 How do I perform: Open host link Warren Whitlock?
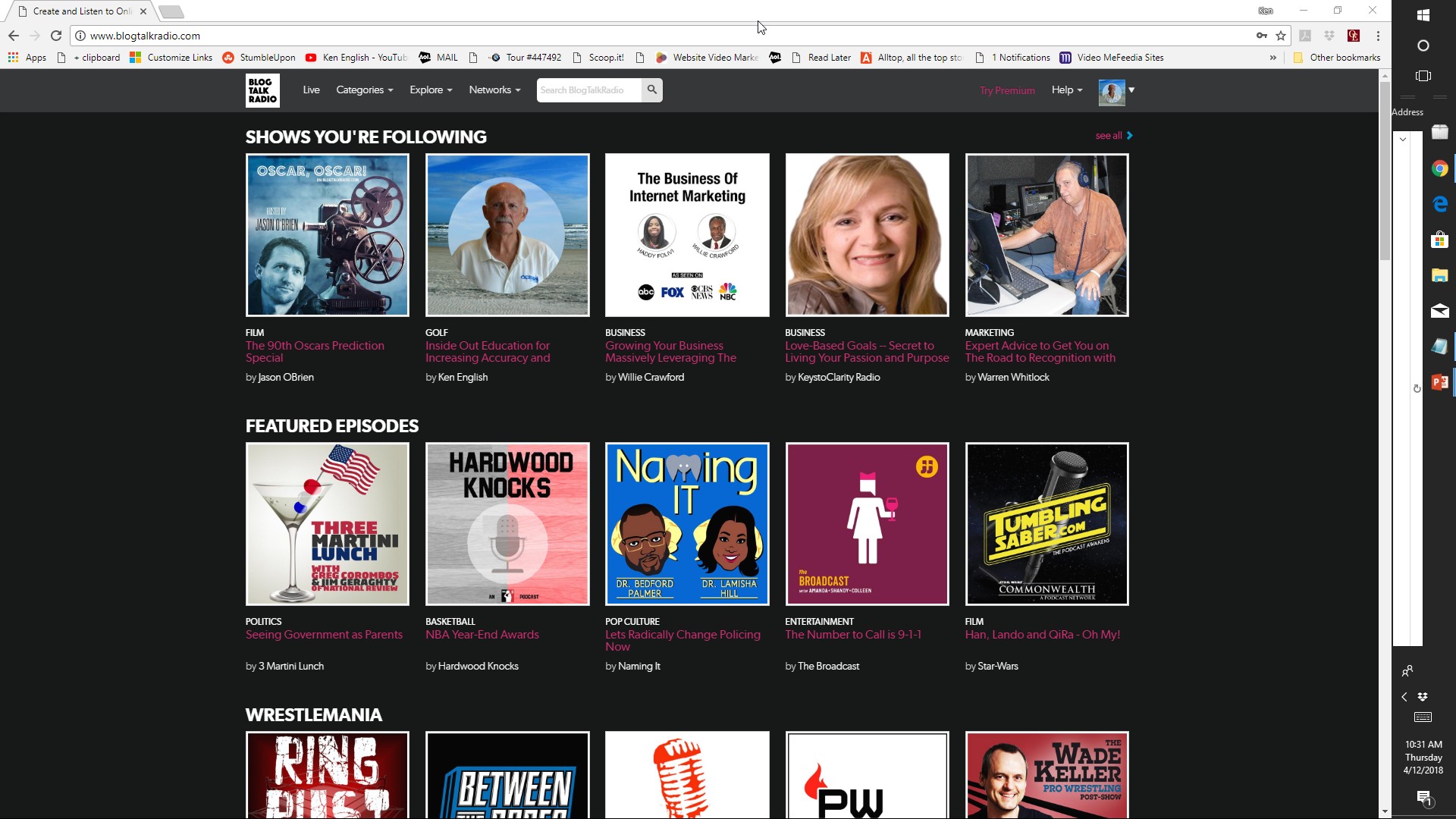[1013, 378]
